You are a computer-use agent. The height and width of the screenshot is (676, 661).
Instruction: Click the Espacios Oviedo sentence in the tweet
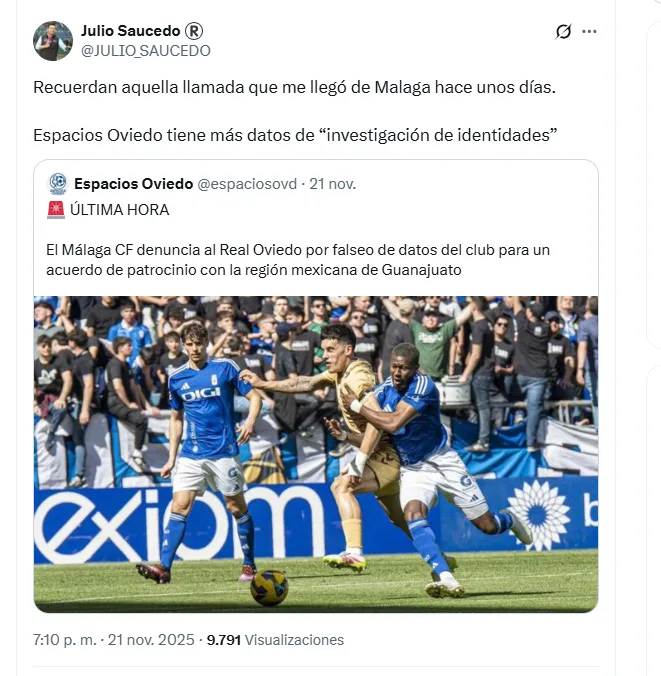[x=295, y=135]
